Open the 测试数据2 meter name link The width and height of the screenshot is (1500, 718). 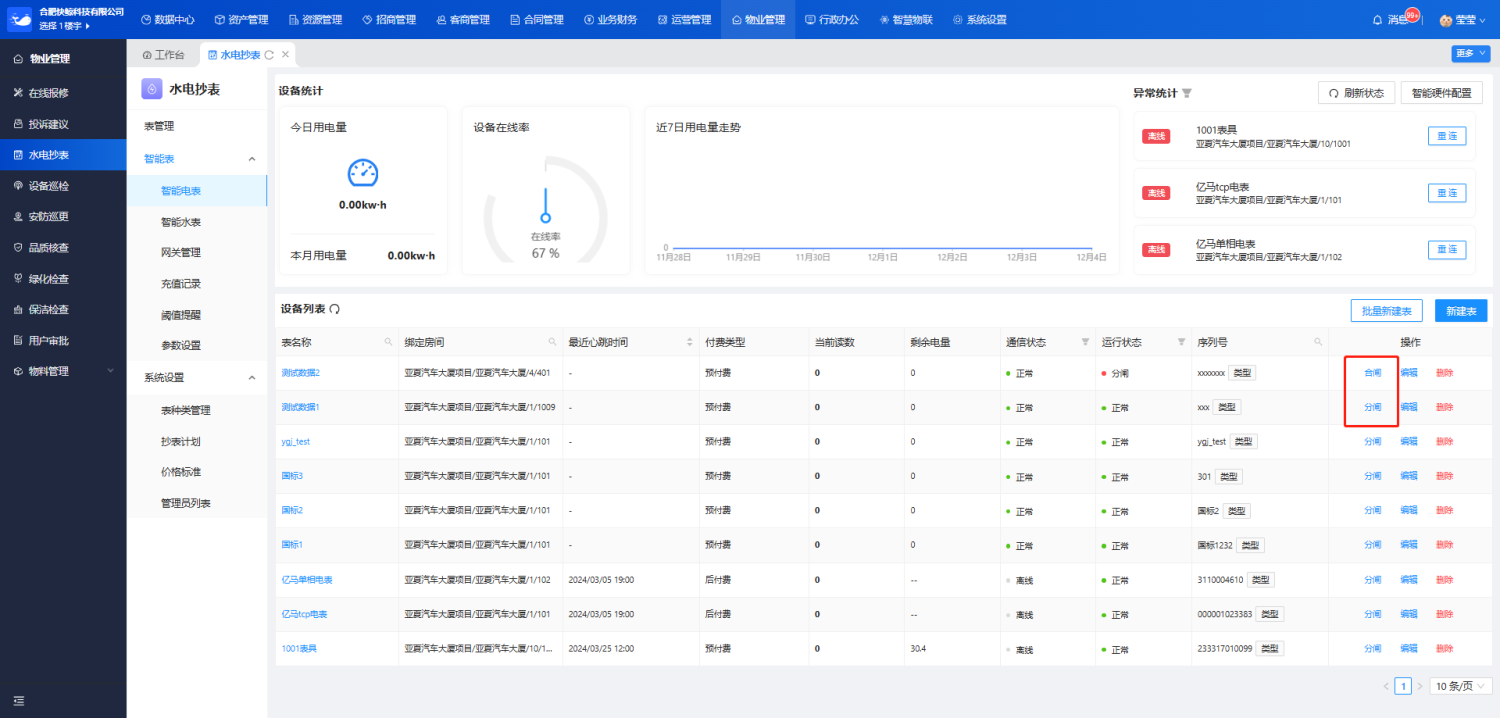point(300,373)
